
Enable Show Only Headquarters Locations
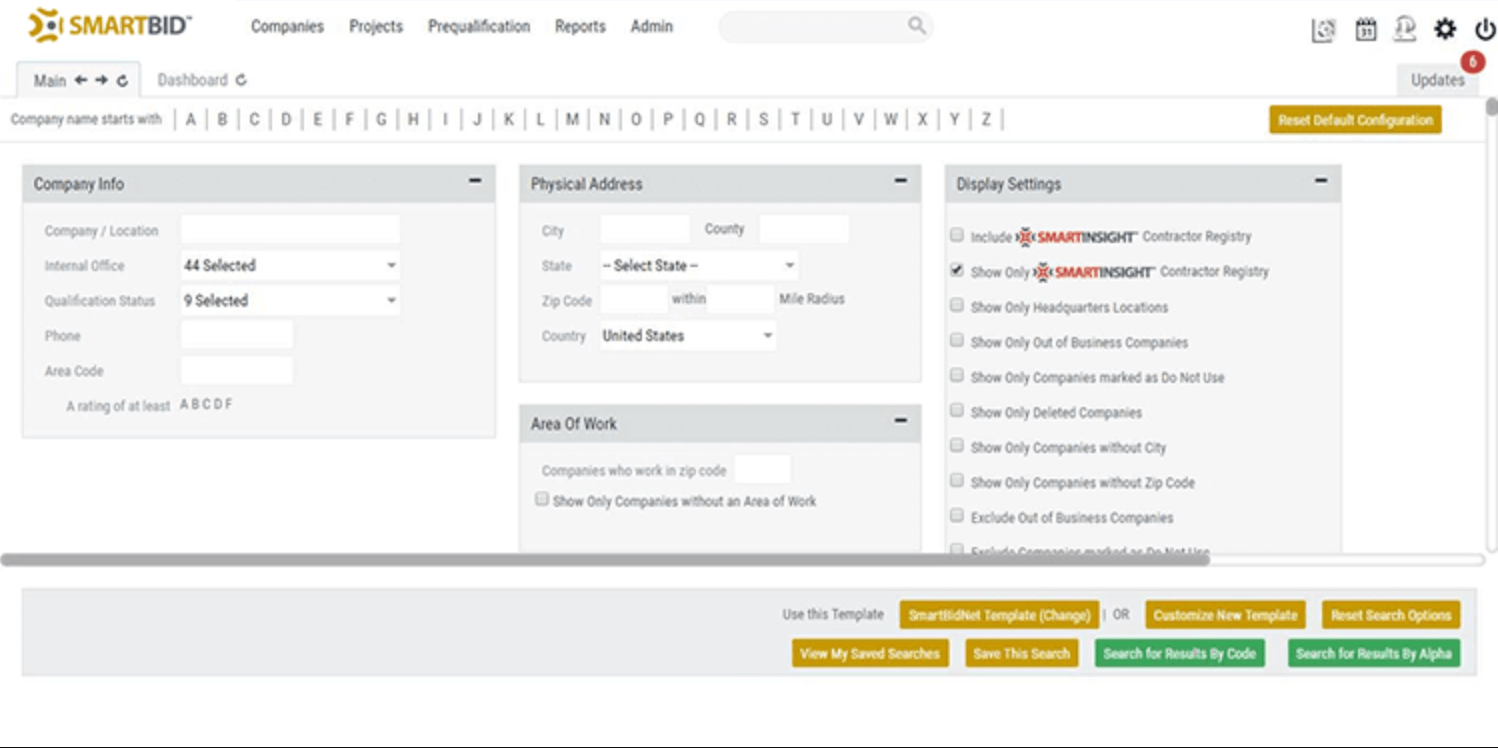pyautogui.click(x=956, y=305)
